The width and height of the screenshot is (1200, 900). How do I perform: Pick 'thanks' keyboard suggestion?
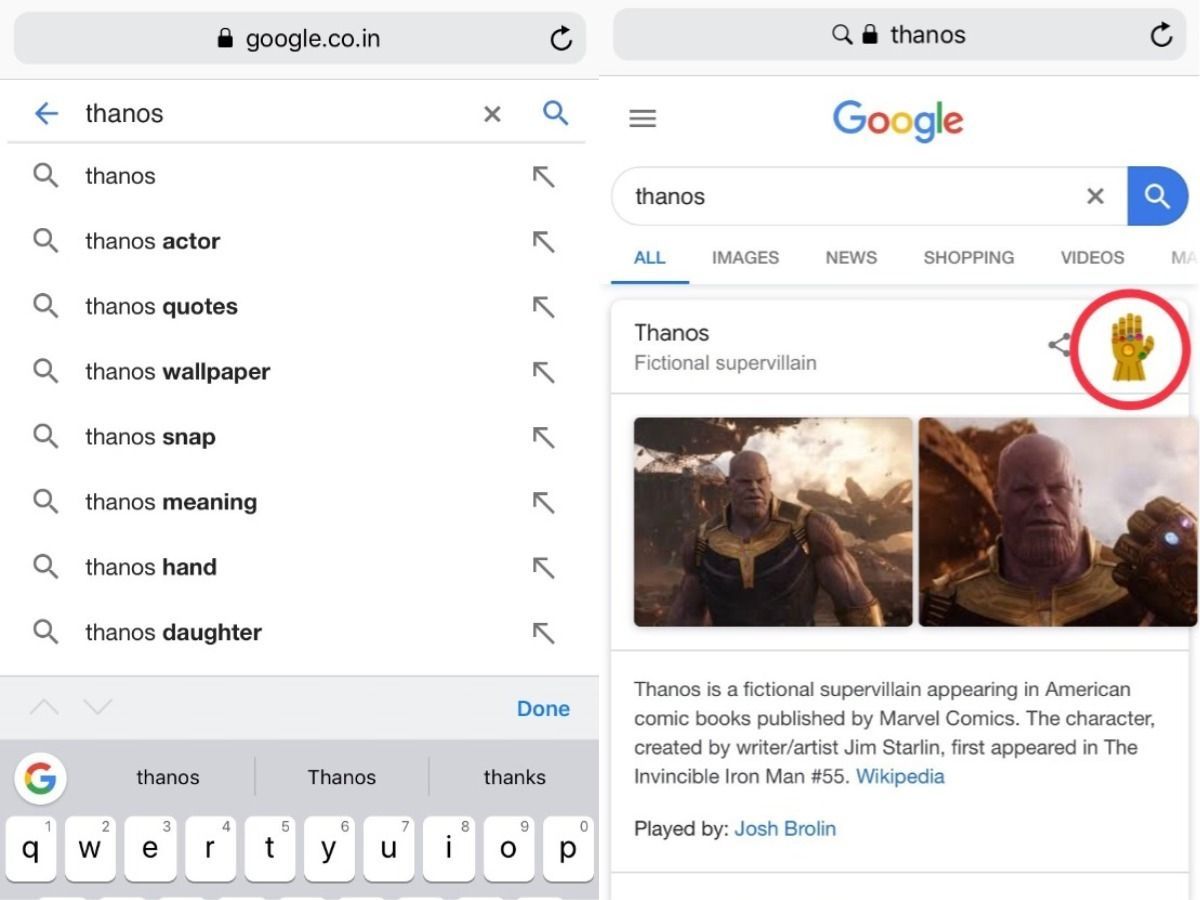tap(514, 777)
